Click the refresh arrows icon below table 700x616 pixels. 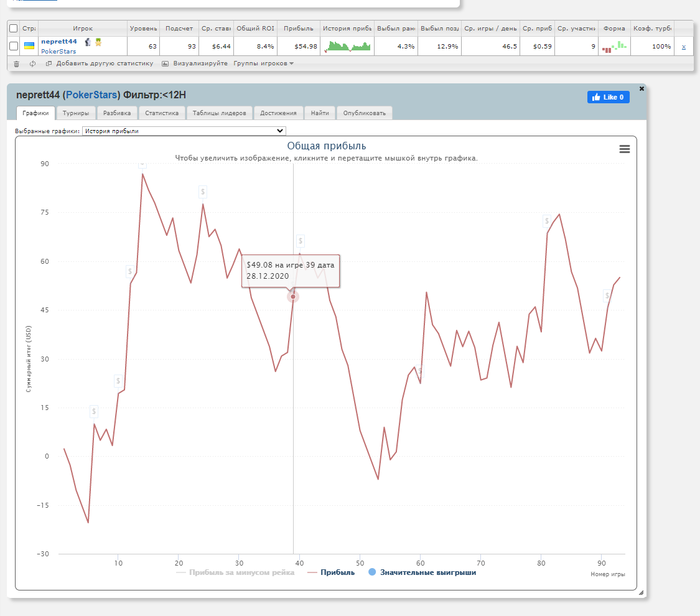point(33,64)
